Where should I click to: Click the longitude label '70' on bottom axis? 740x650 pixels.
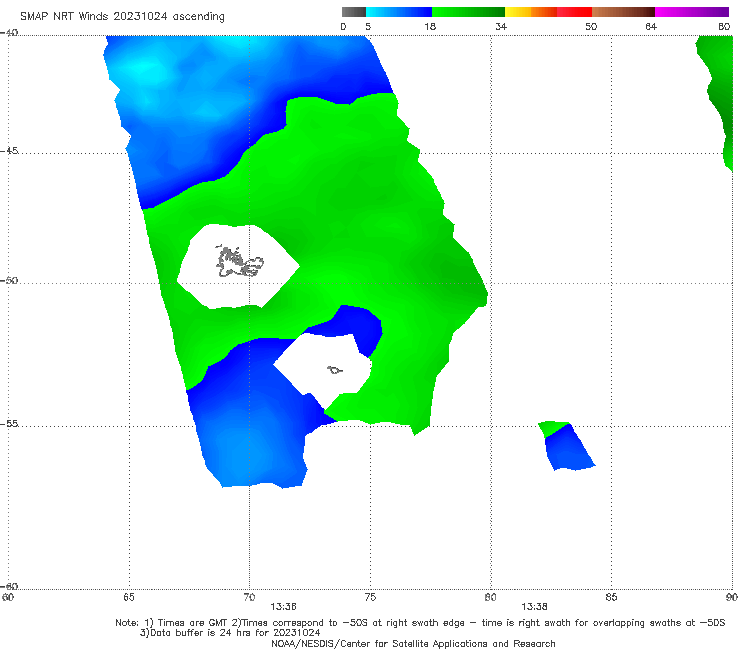click(249, 597)
